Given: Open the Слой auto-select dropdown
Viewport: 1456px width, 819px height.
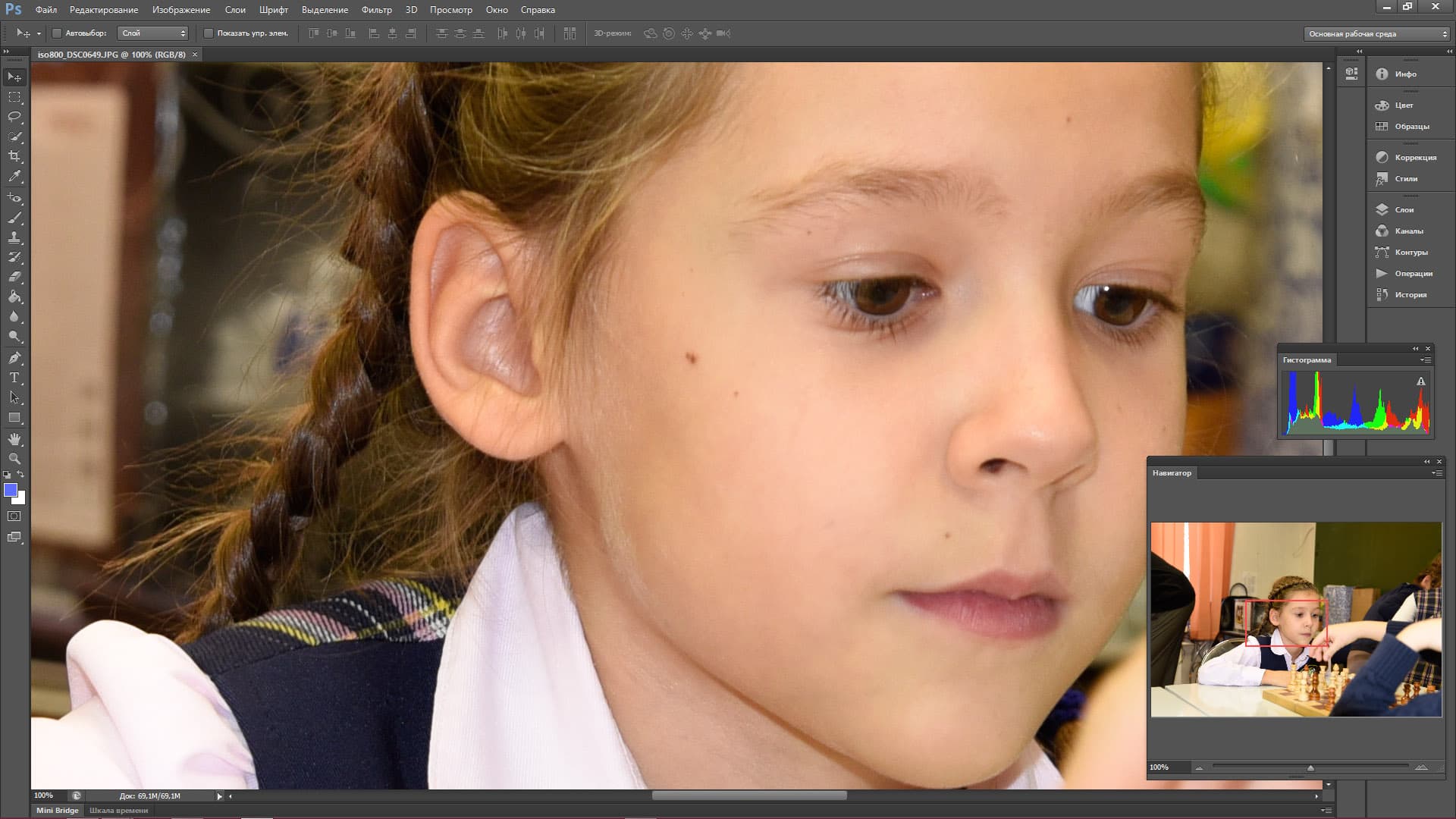Looking at the screenshot, I should pyautogui.click(x=152, y=33).
